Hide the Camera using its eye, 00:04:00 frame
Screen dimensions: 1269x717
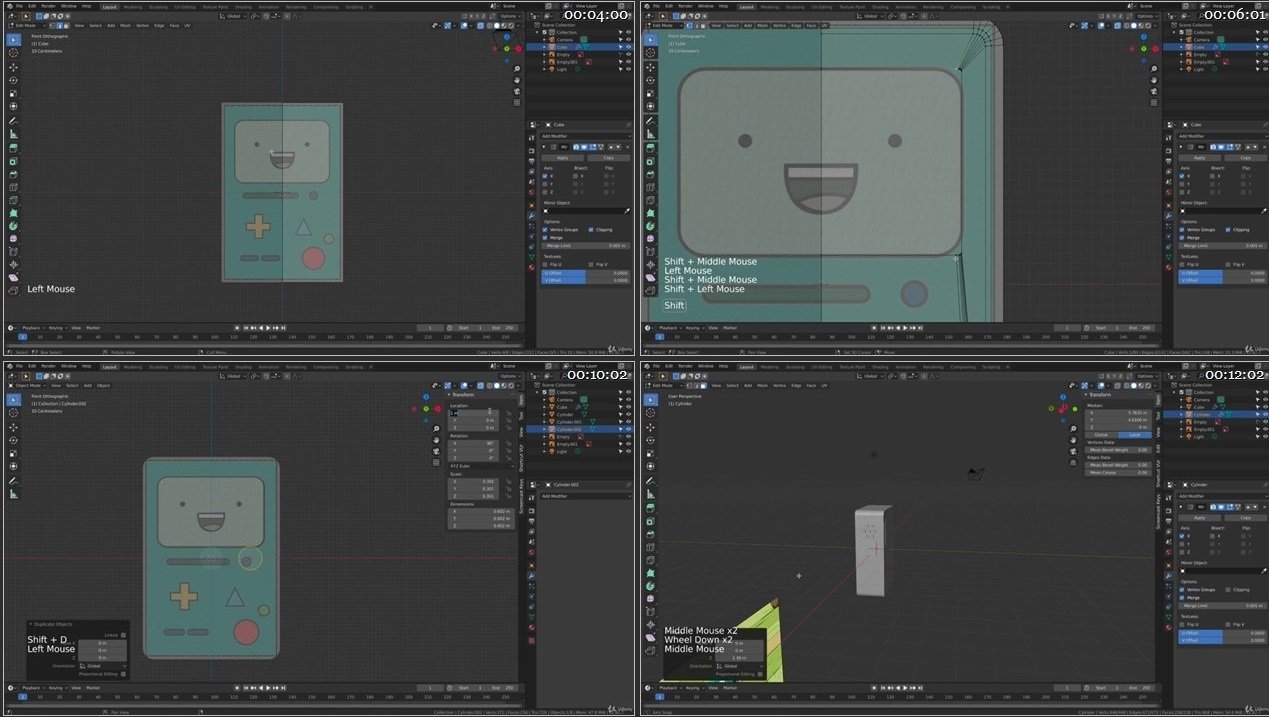[628, 39]
